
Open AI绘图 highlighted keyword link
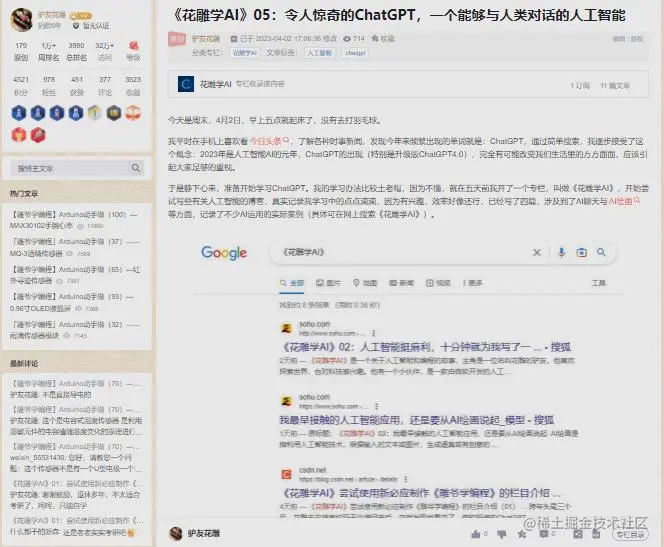[624, 201]
